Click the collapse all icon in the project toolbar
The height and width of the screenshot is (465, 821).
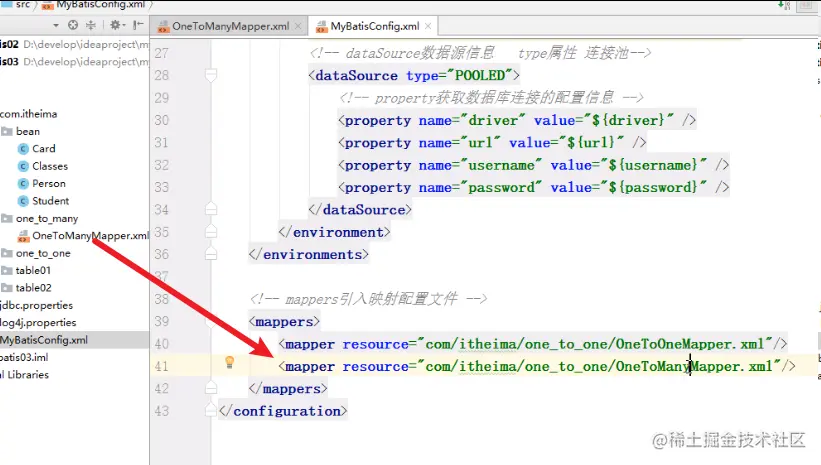coord(91,25)
